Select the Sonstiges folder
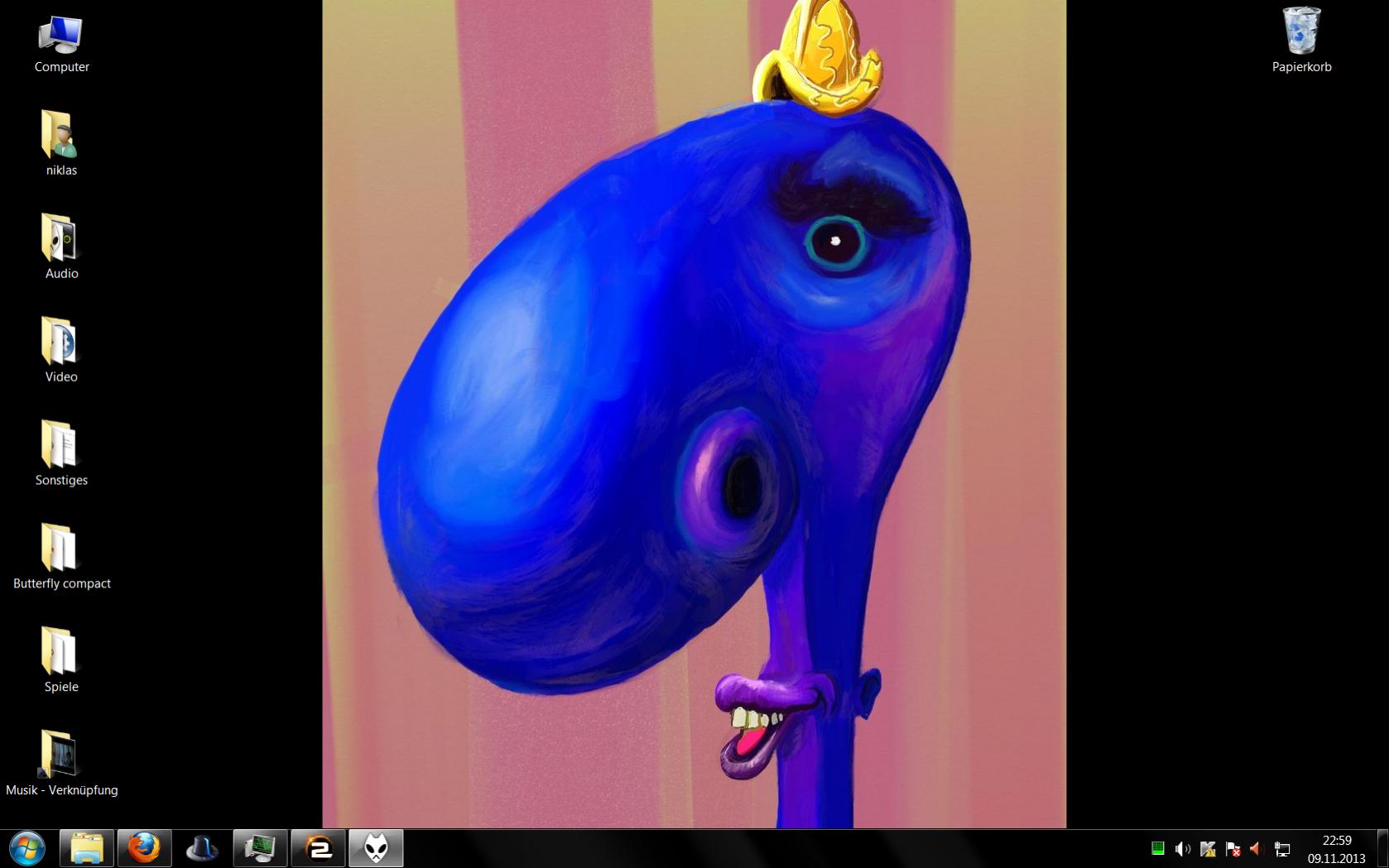Image resolution: width=1389 pixels, height=868 pixels. [61, 454]
